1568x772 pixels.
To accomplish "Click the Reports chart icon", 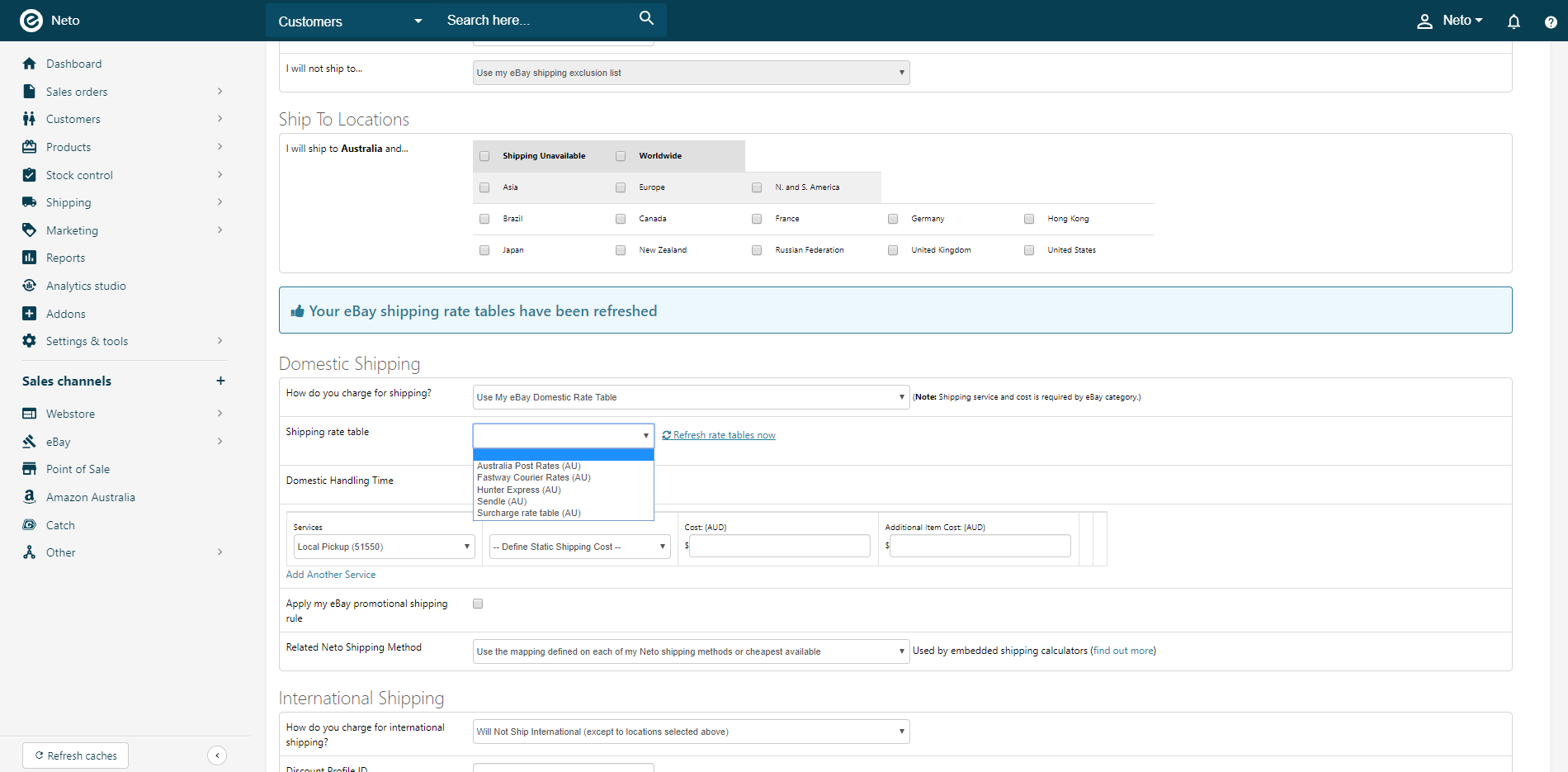I will coord(30,258).
